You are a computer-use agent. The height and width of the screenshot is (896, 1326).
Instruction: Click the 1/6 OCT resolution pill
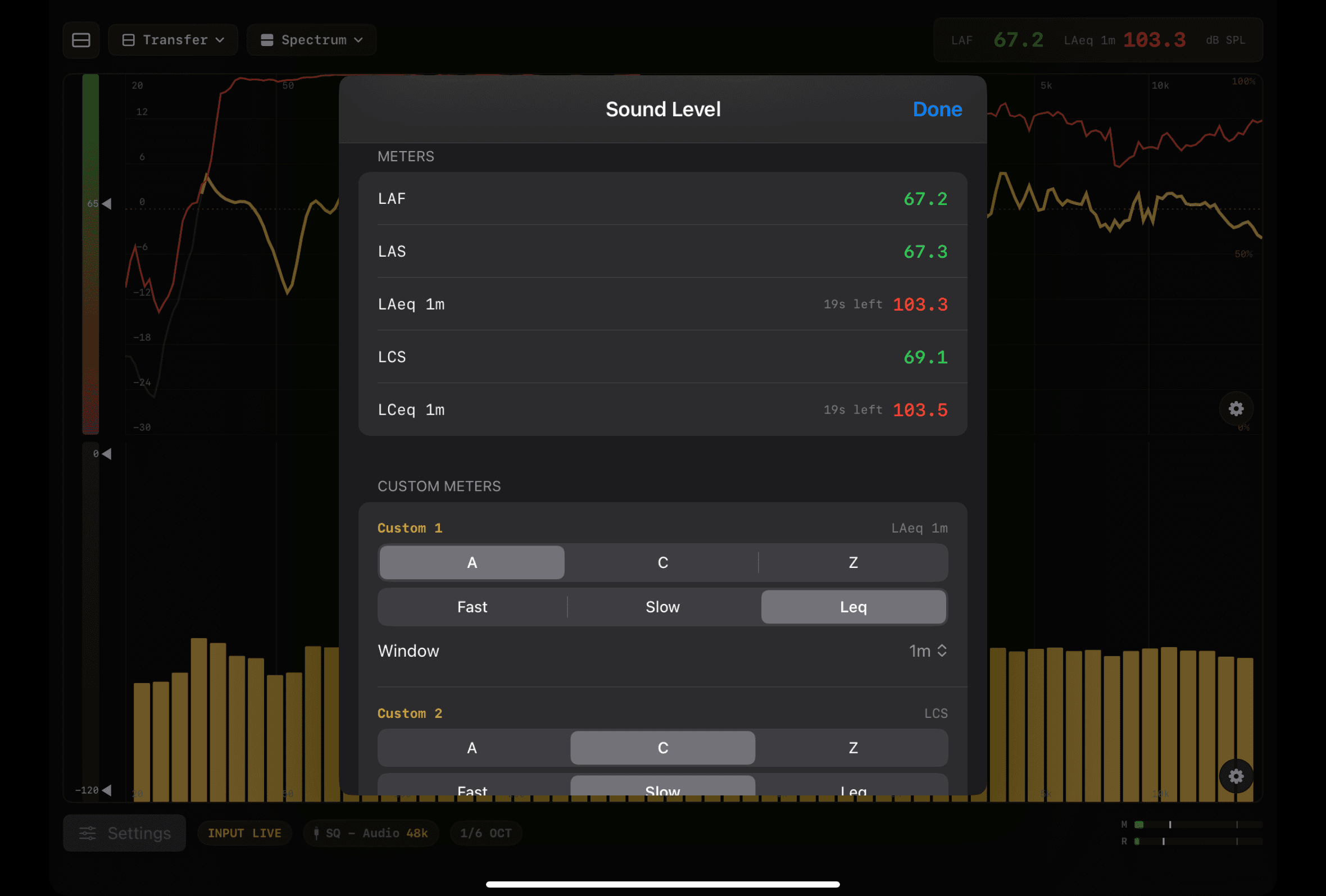(485, 833)
